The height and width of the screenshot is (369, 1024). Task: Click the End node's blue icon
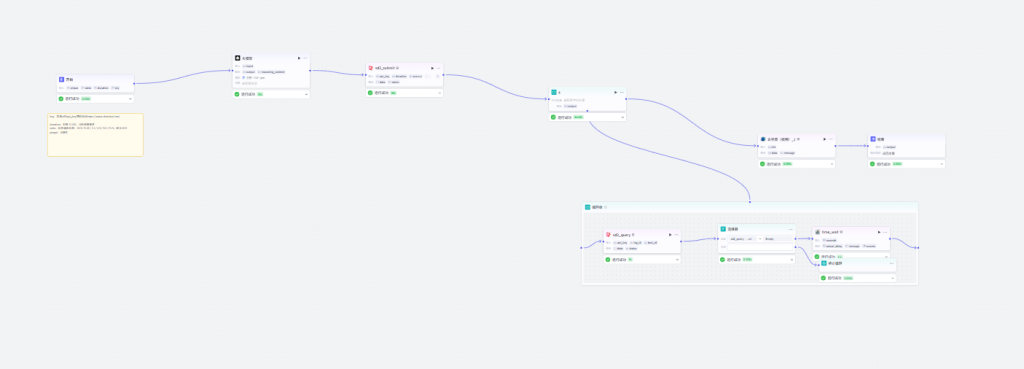tap(873, 139)
